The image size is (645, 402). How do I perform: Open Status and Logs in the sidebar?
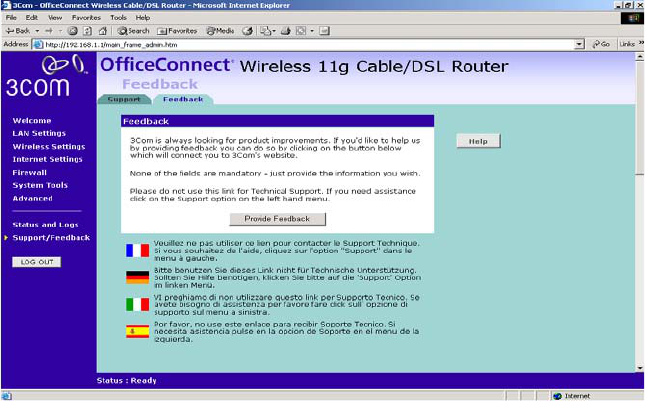pyautogui.click(x=45, y=225)
